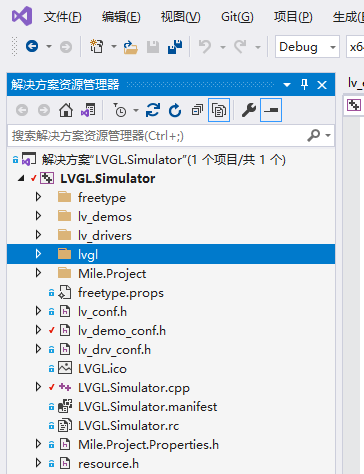Select Mile.Project.Properties.h file

[148, 445]
